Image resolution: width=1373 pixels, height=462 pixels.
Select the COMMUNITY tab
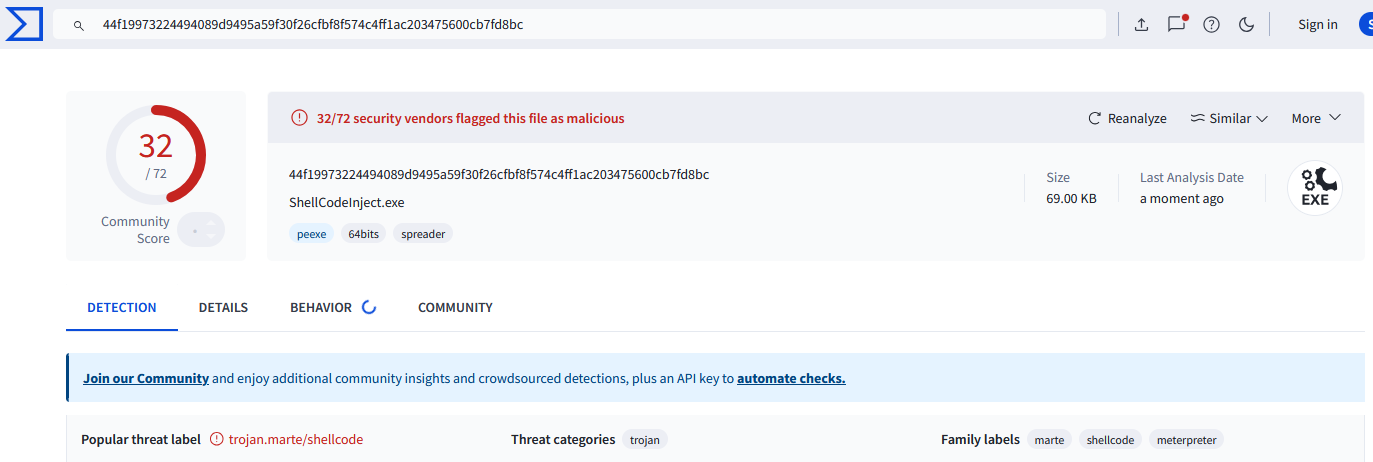click(455, 307)
